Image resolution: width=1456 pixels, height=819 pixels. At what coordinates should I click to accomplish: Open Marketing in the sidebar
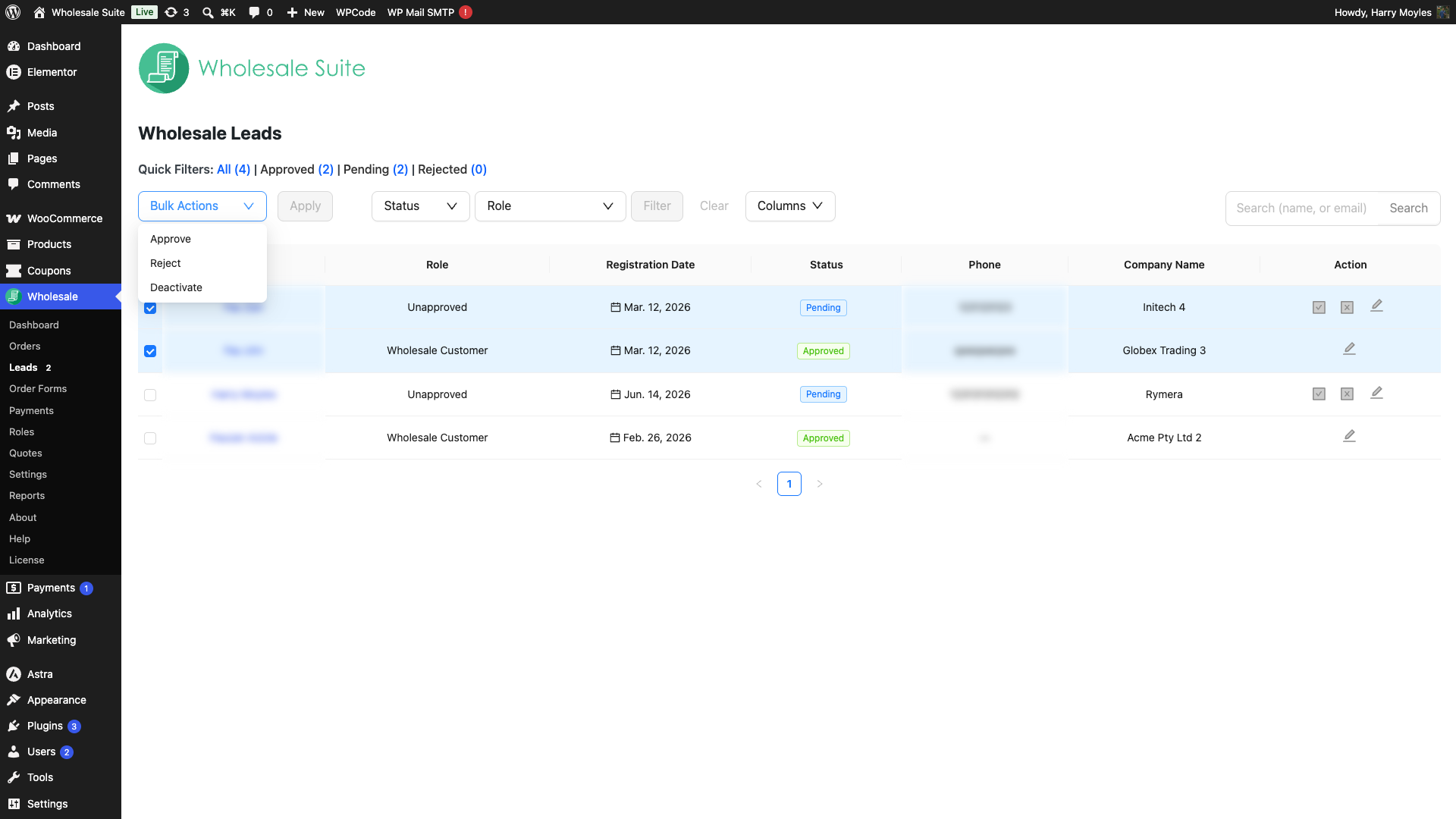[61, 640]
